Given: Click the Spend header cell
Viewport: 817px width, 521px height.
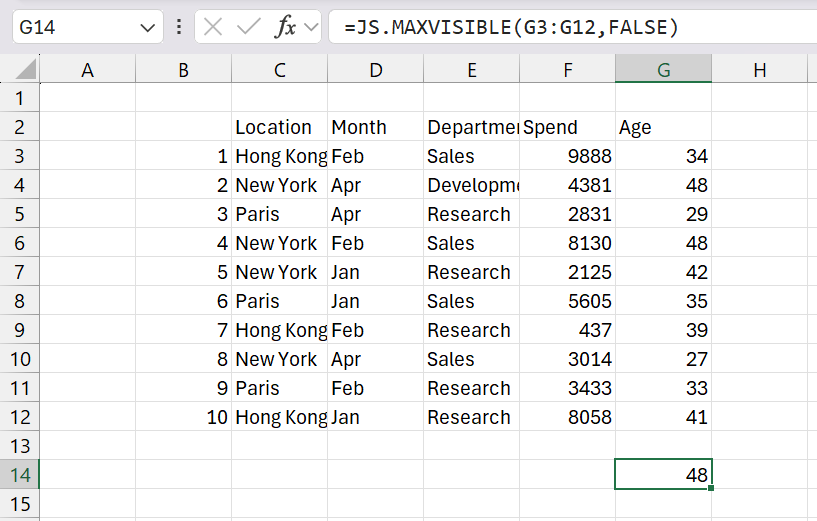Looking at the screenshot, I should (567, 127).
